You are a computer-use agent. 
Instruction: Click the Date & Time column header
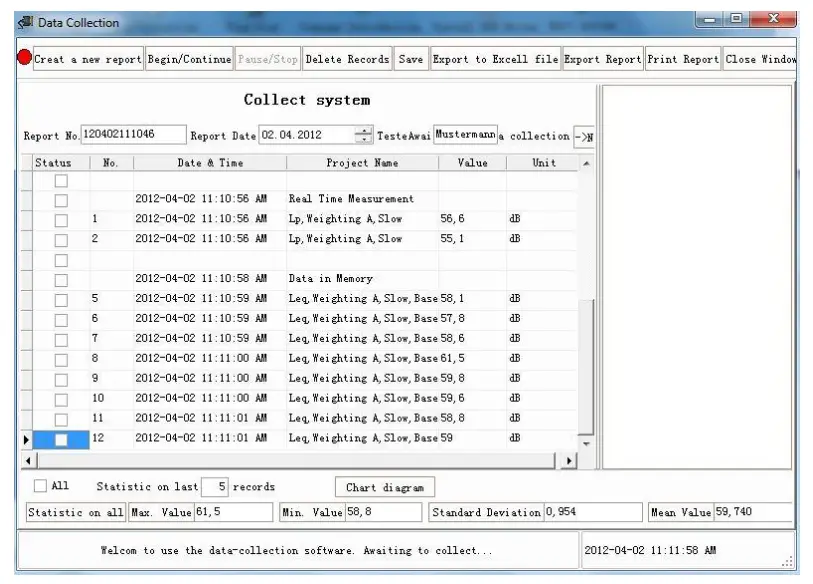(210, 163)
